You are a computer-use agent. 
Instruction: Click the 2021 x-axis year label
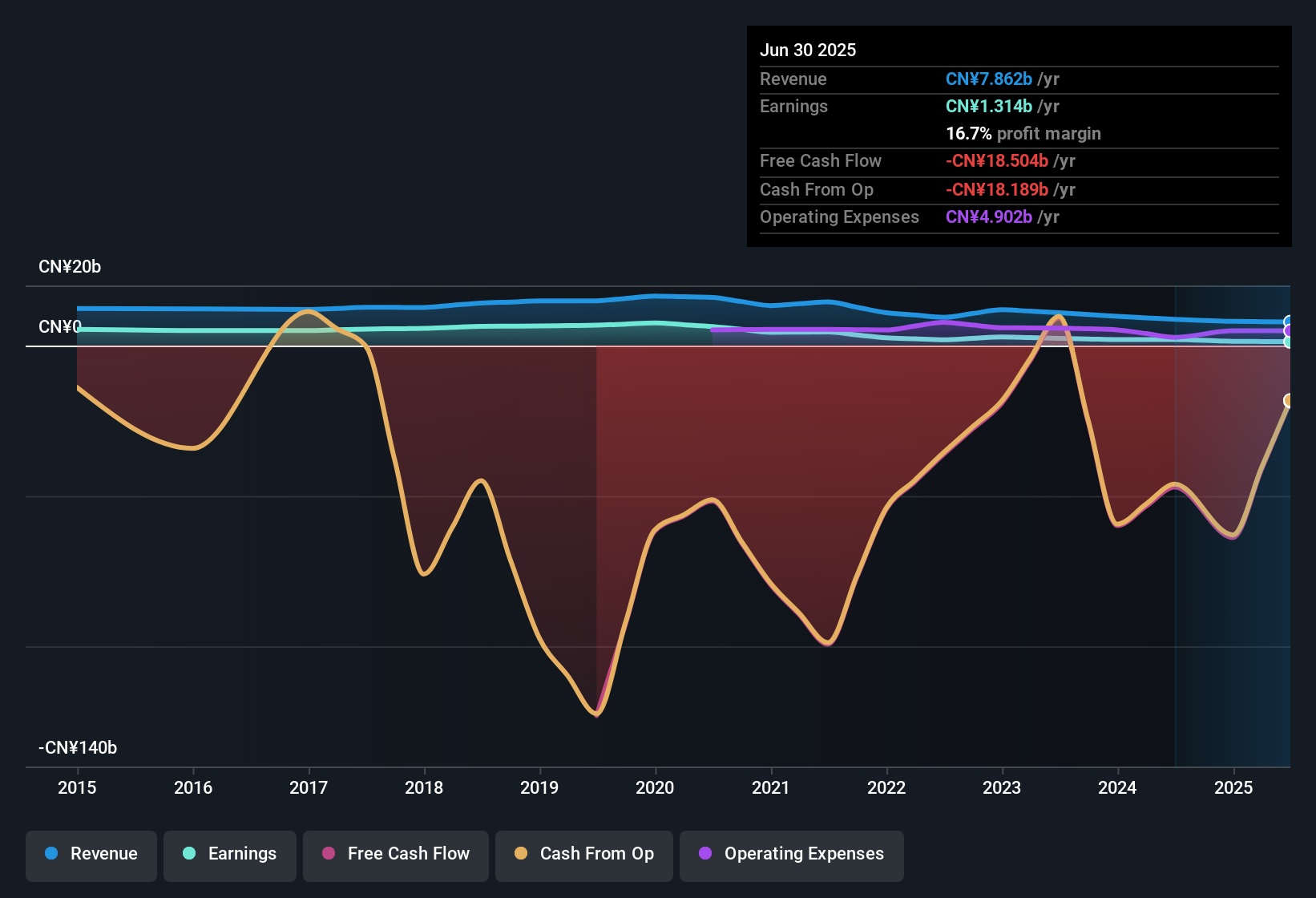[771, 787]
